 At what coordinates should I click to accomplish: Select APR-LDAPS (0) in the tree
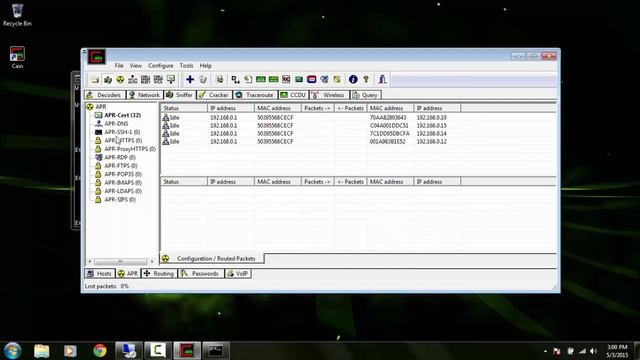tap(123, 191)
